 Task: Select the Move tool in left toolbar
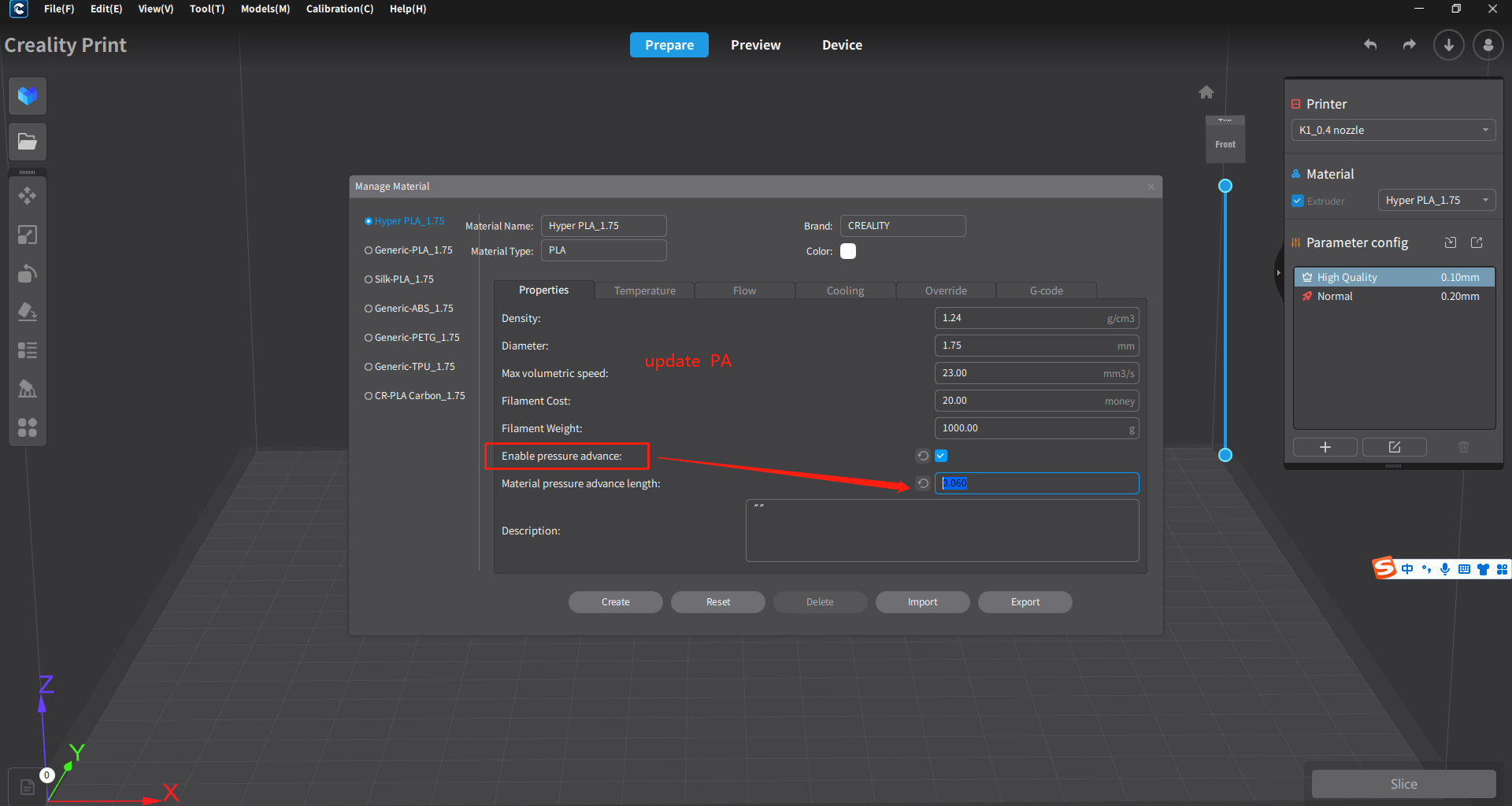point(28,196)
